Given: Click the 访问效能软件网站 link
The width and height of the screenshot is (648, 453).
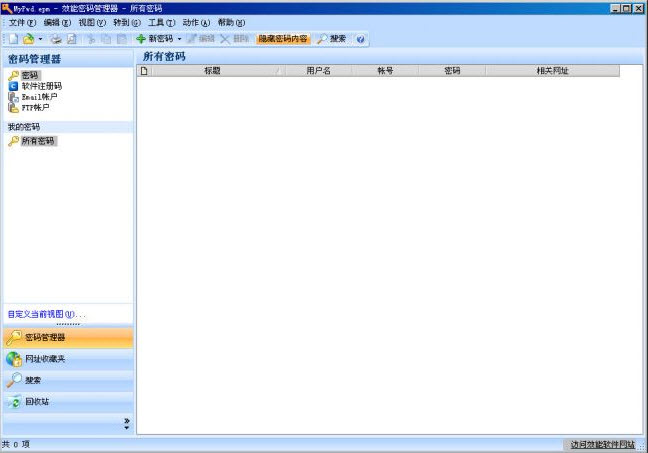Looking at the screenshot, I should pos(603,445).
